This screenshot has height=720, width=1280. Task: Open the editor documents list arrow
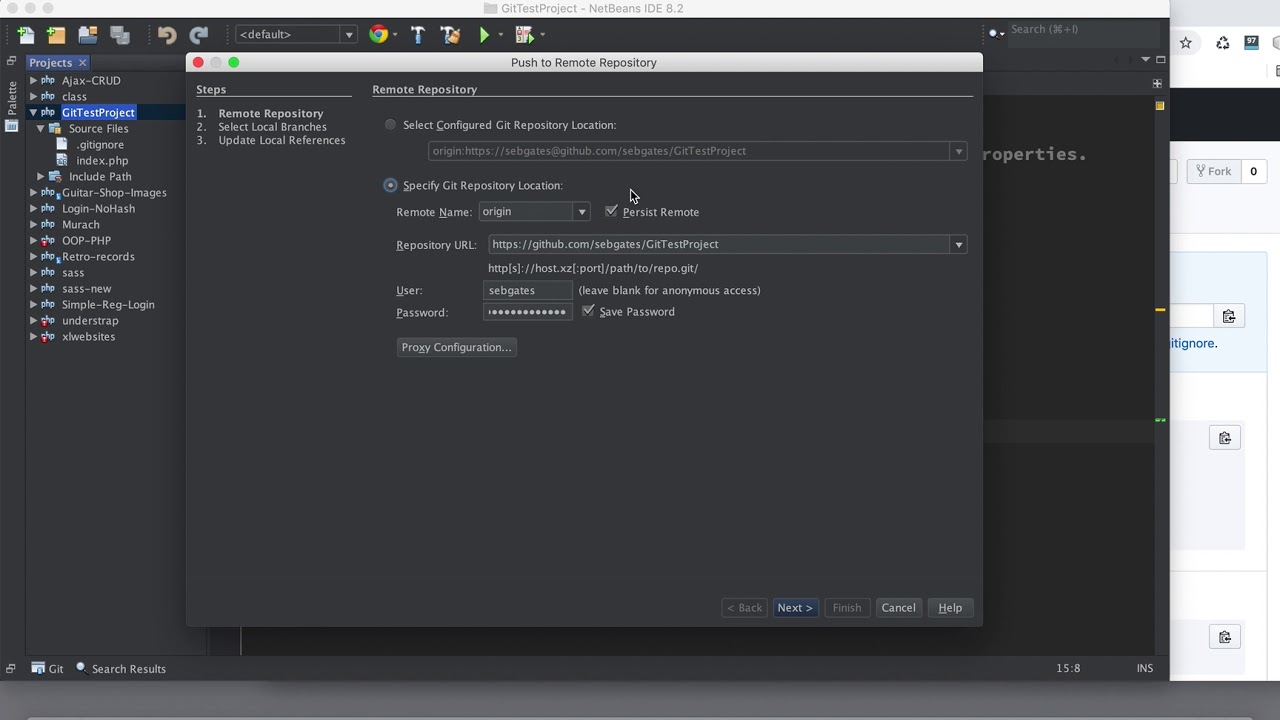[x=1146, y=60]
